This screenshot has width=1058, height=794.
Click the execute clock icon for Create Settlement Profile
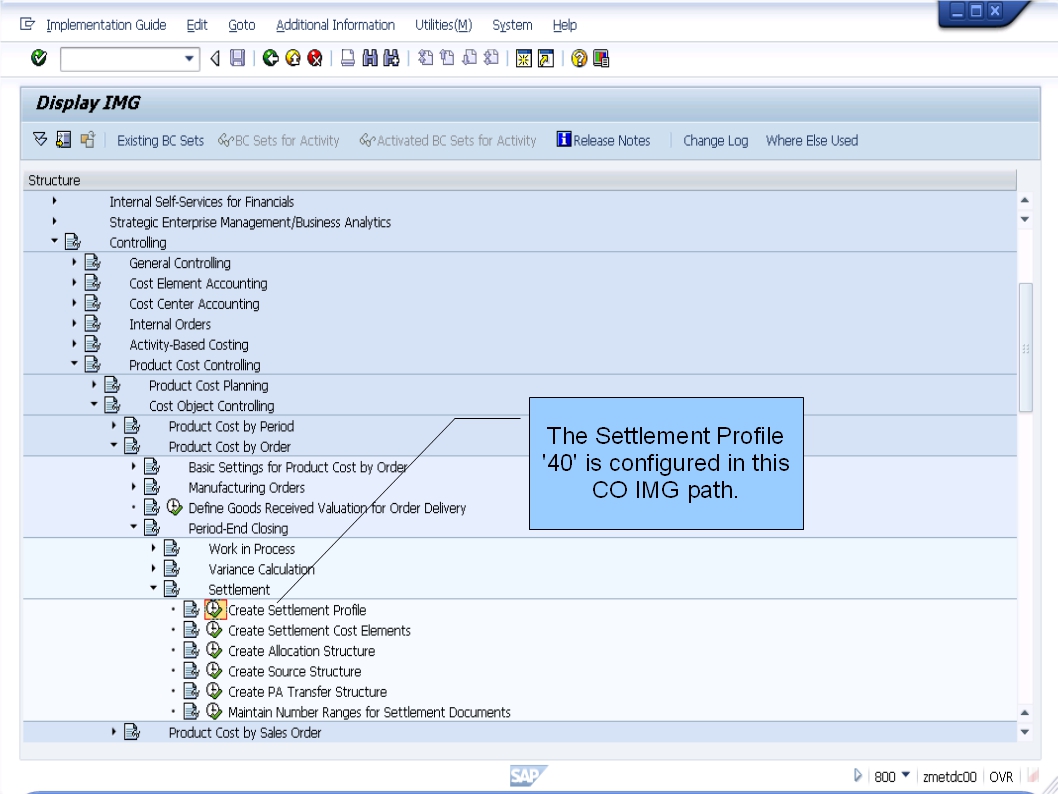point(215,610)
